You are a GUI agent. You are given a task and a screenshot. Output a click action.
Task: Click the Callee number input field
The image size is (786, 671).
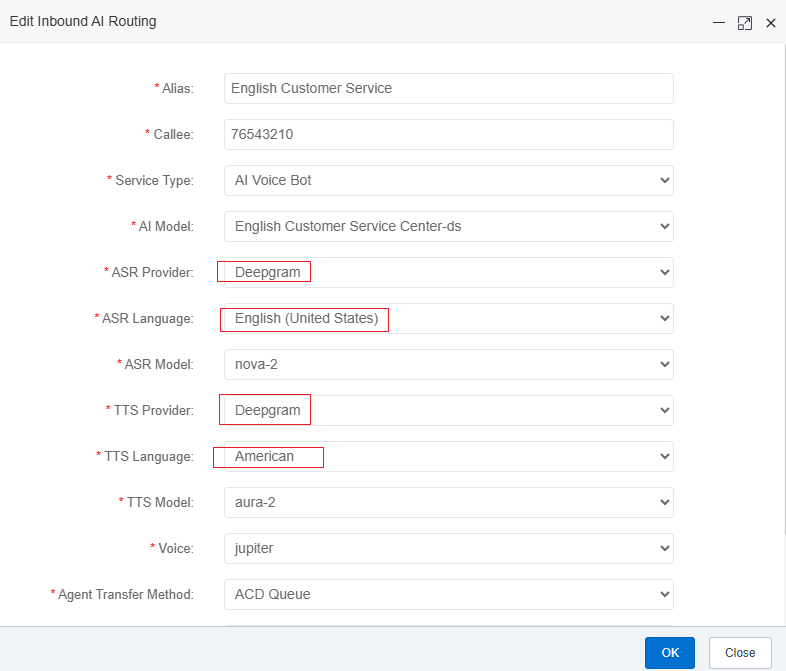point(449,134)
